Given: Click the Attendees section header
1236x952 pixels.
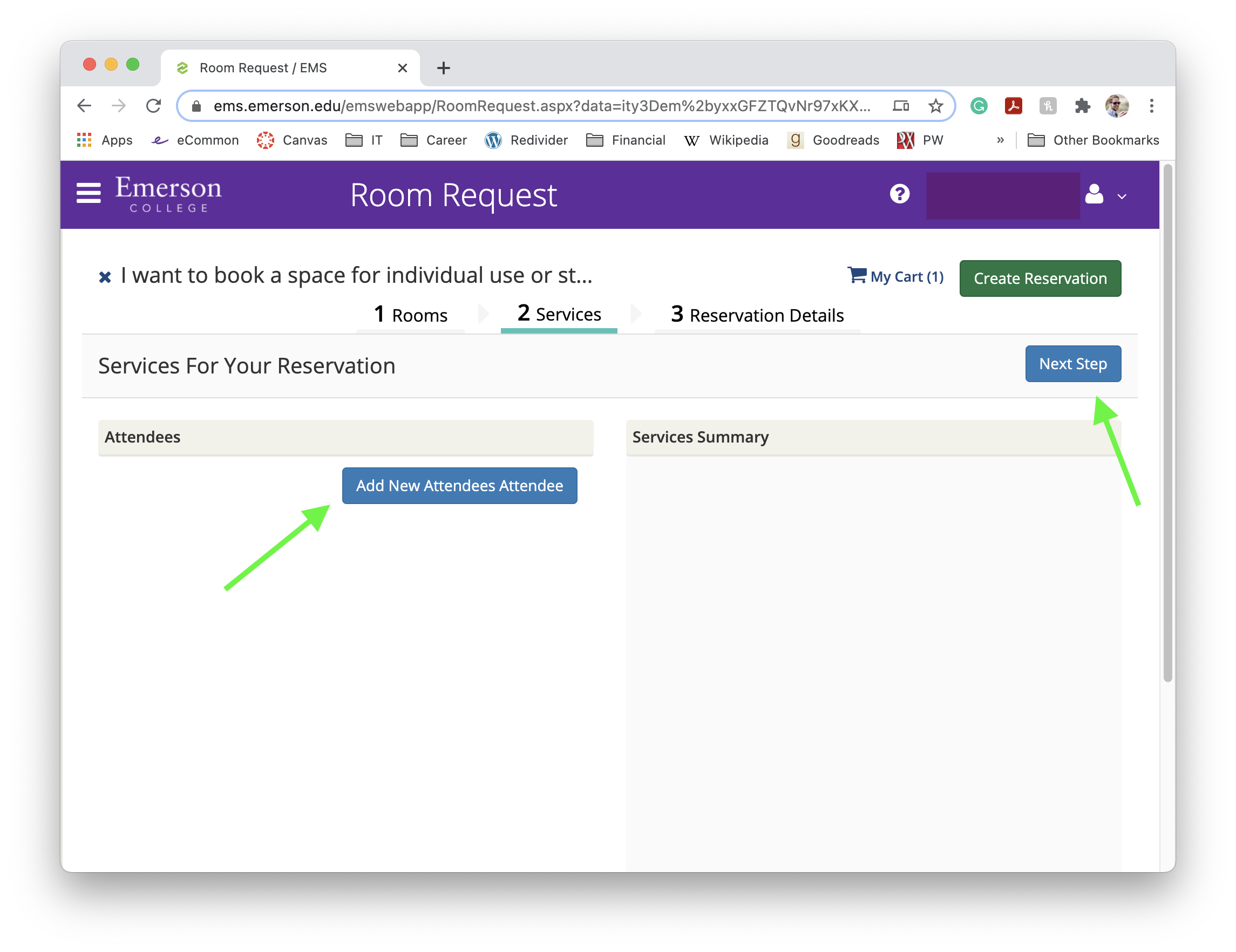Looking at the screenshot, I should click(346, 438).
